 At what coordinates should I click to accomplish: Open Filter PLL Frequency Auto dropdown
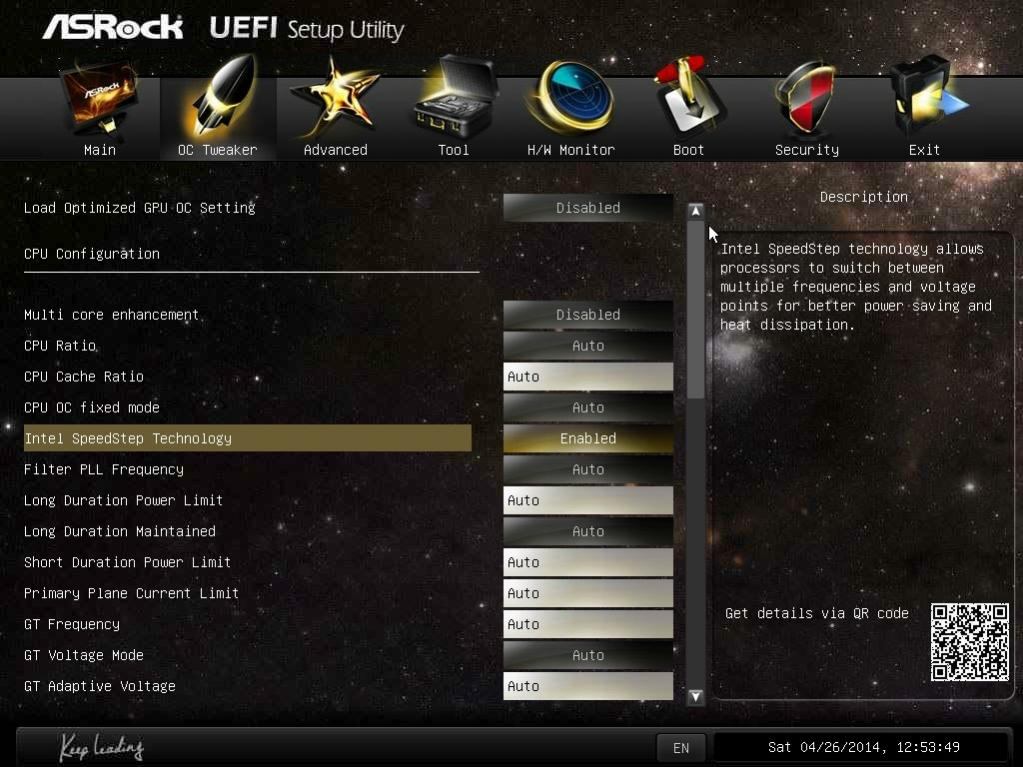click(588, 470)
